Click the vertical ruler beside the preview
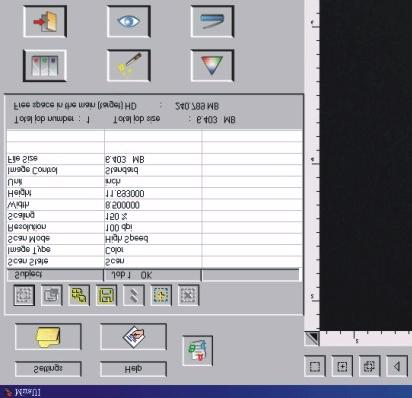 [312, 165]
